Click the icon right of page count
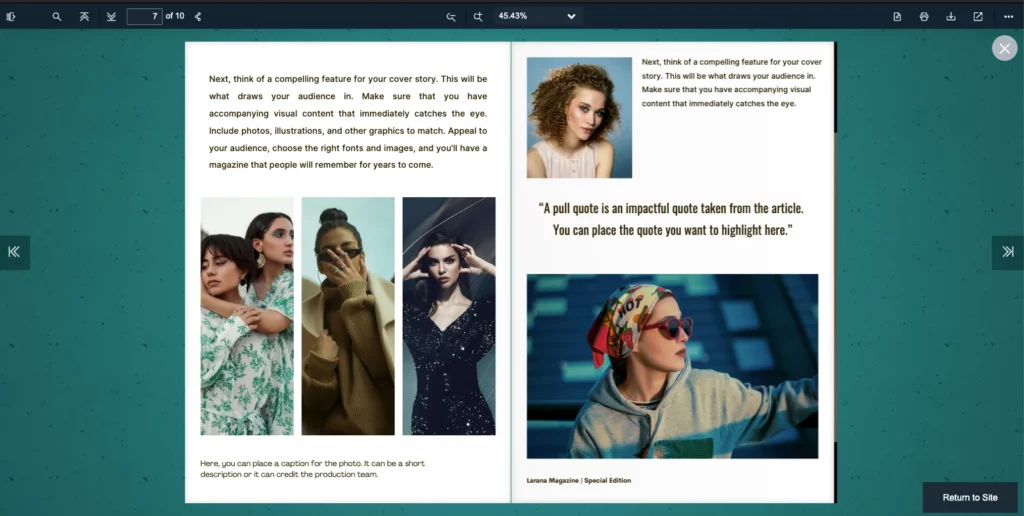Image resolution: width=1024 pixels, height=516 pixels. [198, 16]
